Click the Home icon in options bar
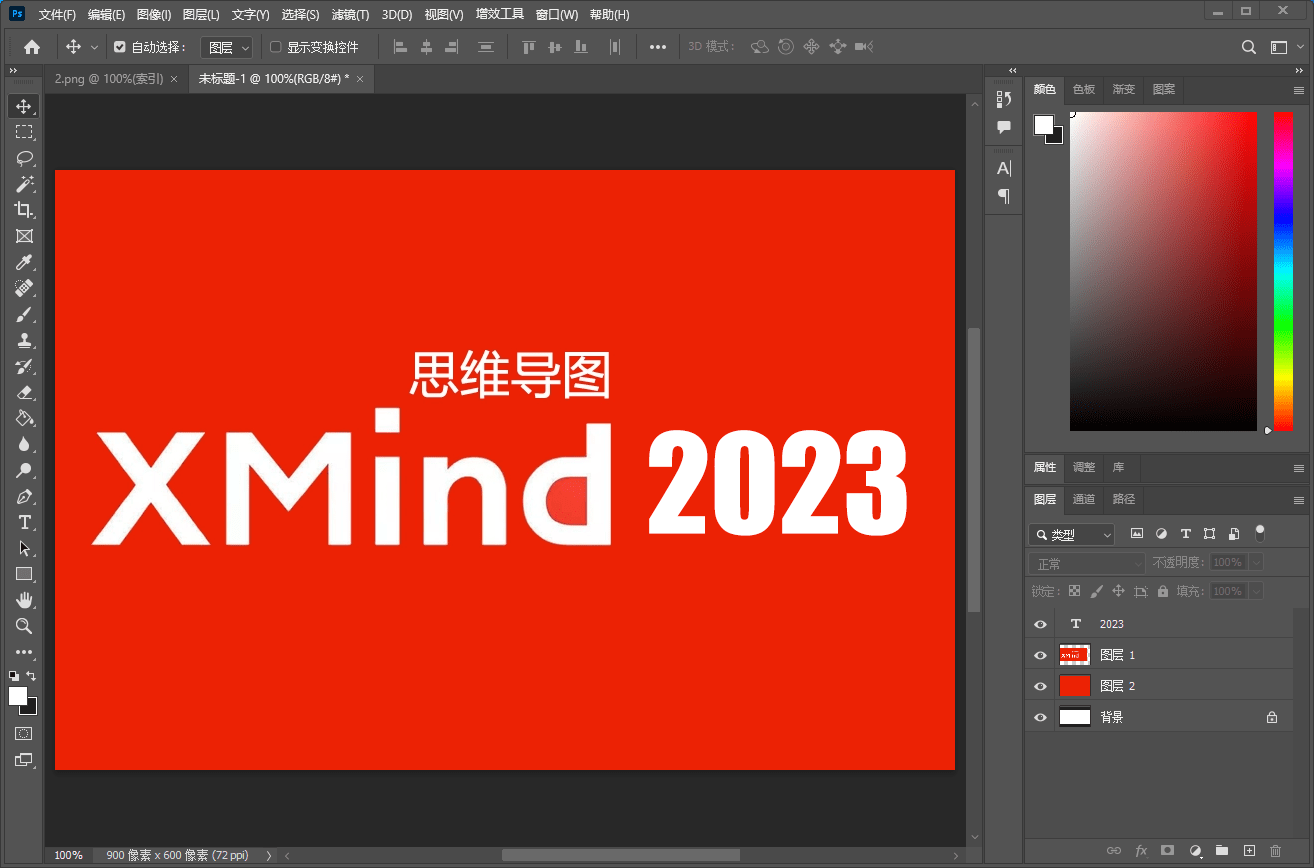 coord(32,47)
